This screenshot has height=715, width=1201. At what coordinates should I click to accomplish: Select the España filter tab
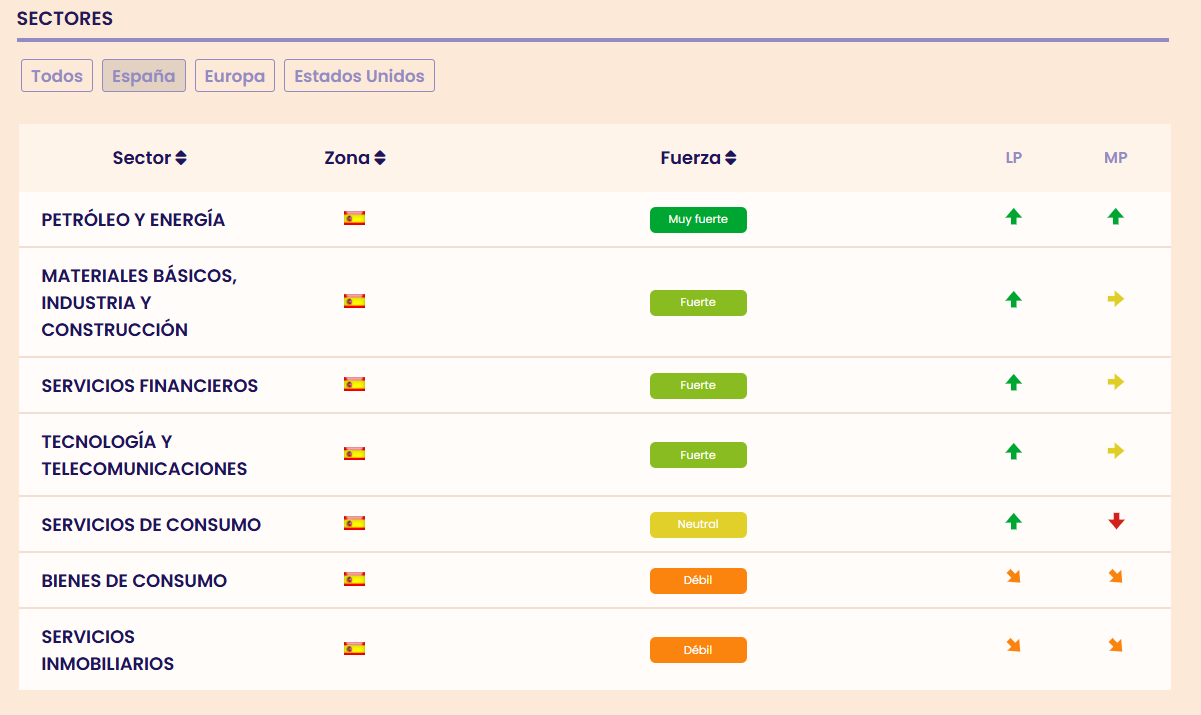[144, 76]
